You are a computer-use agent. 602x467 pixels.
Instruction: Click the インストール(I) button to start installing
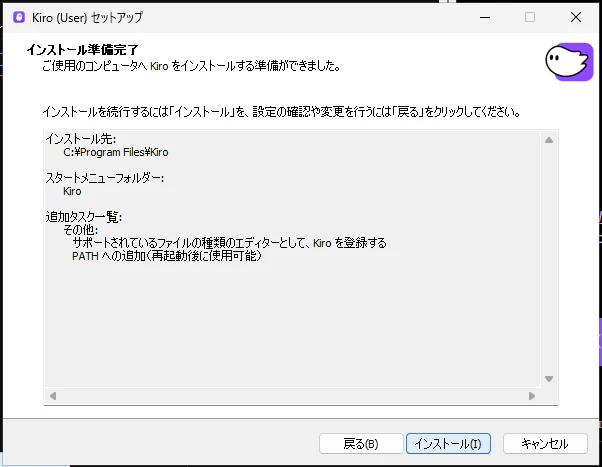coord(448,444)
